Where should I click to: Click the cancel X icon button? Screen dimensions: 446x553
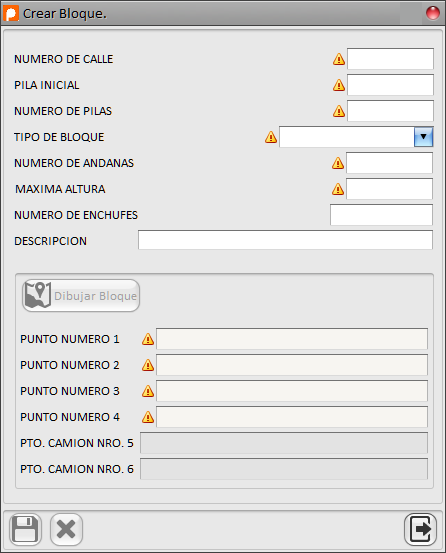pos(66,529)
